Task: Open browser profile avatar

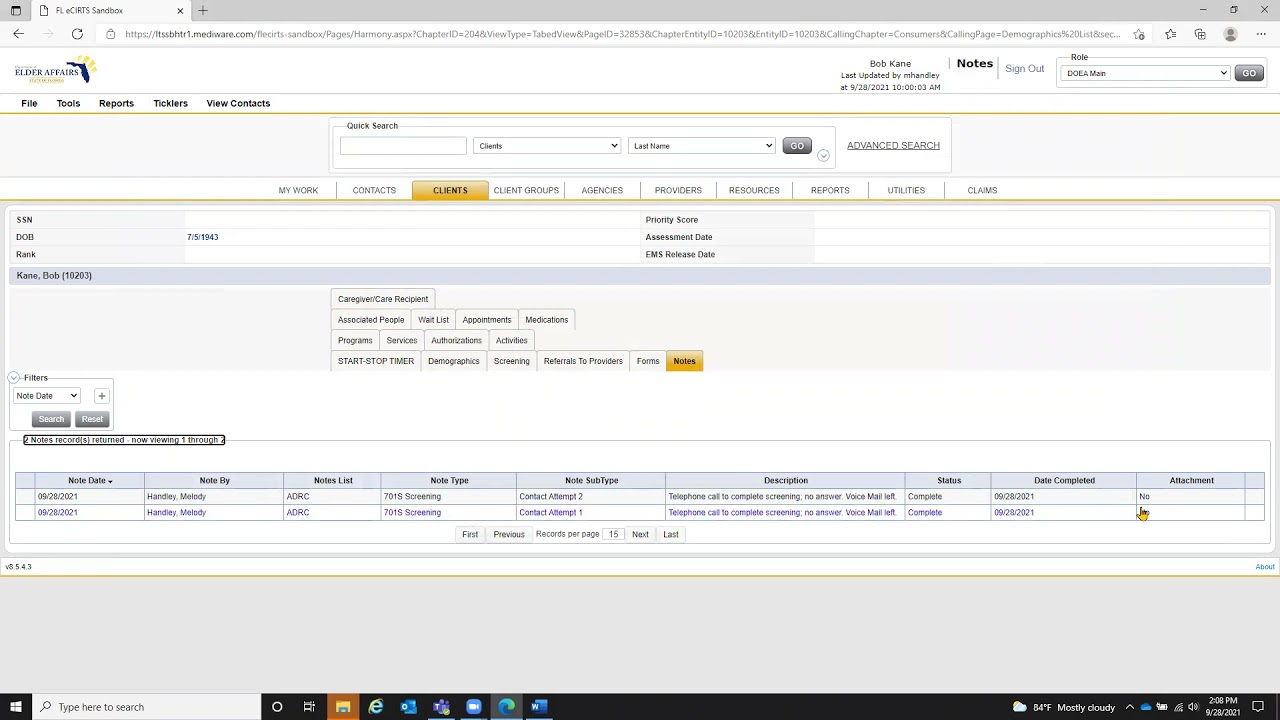Action: coord(1231,34)
